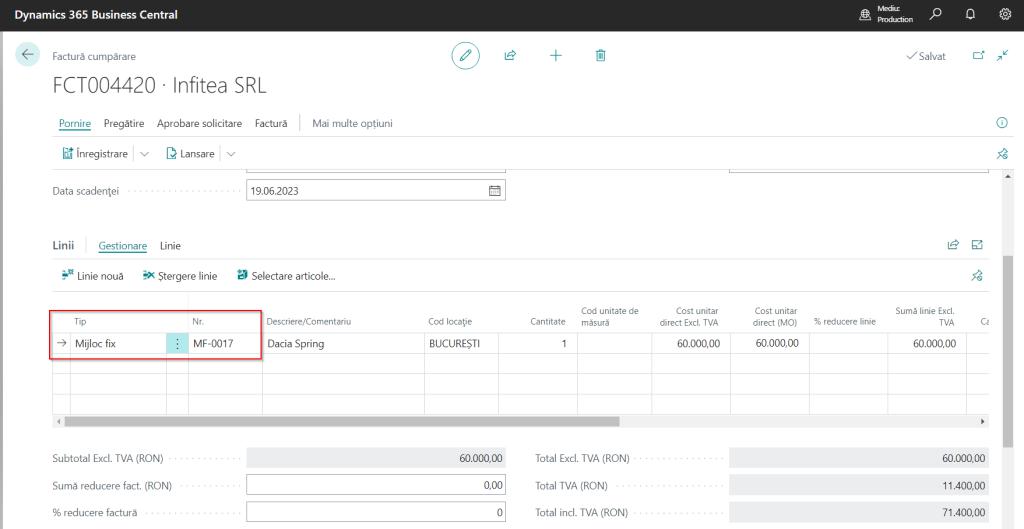Click the horizontal scrollbar of lines grid

(x=340, y=421)
